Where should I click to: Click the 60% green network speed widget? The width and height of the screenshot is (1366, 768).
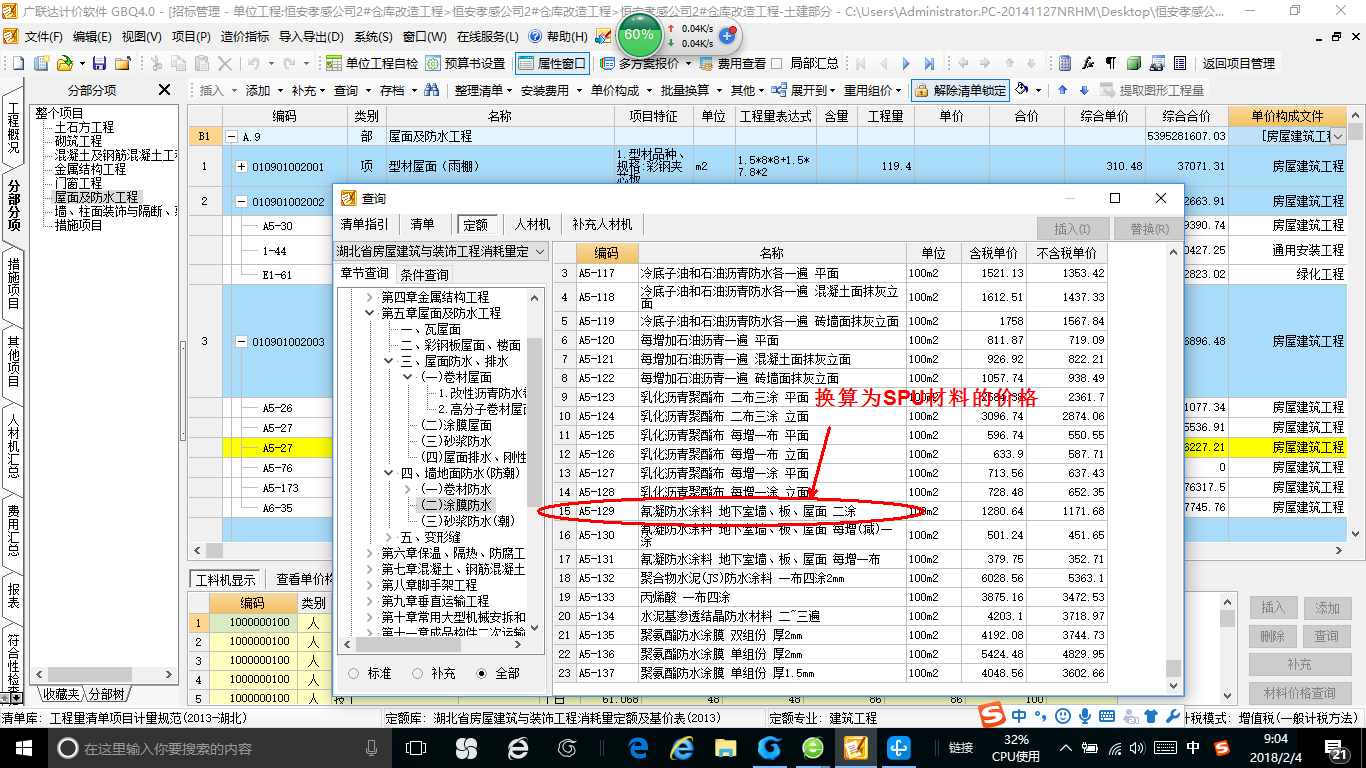pyautogui.click(x=639, y=35)
